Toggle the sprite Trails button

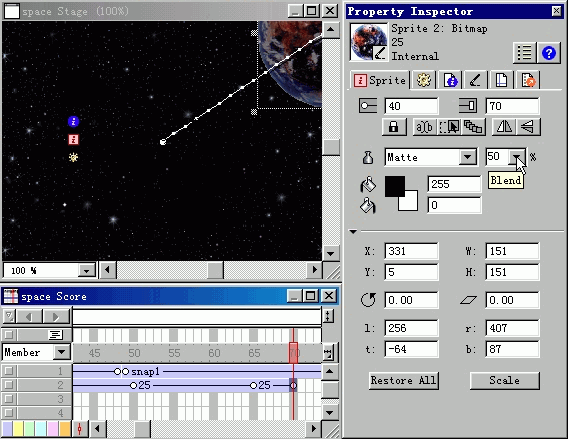(x=473, y=126)
